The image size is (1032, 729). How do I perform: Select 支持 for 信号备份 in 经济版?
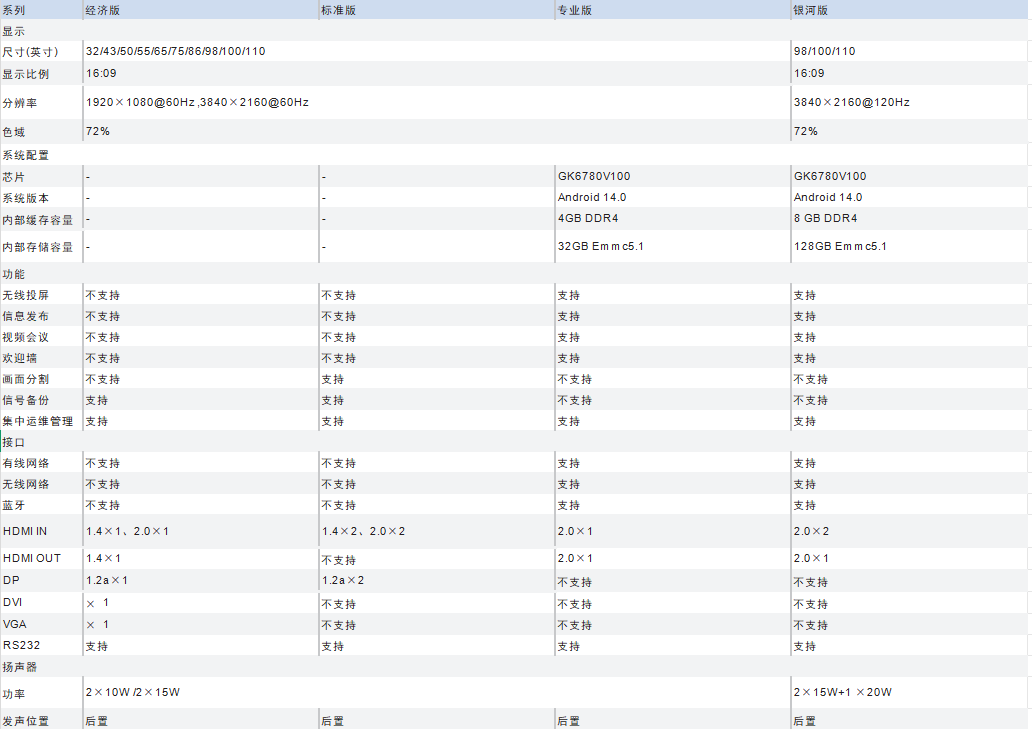(97, 401)
